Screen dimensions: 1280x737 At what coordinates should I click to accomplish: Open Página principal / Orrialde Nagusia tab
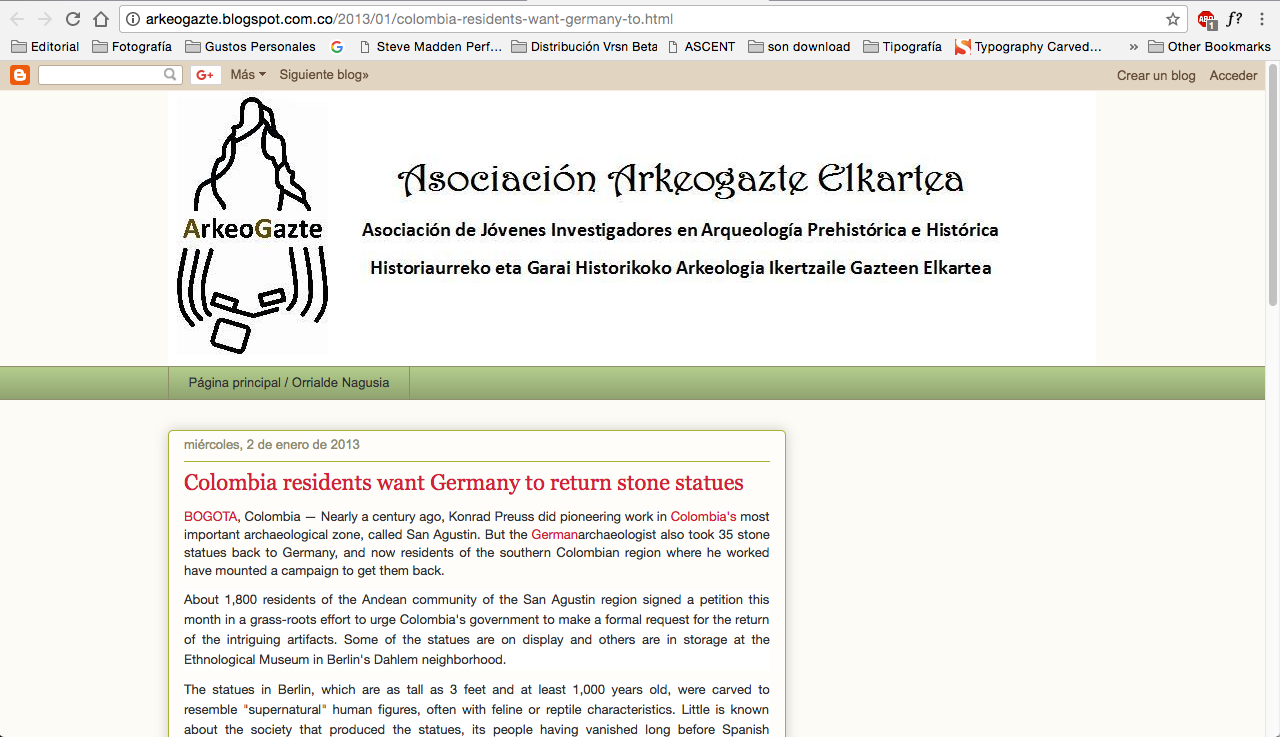click(x=289, y=383)
